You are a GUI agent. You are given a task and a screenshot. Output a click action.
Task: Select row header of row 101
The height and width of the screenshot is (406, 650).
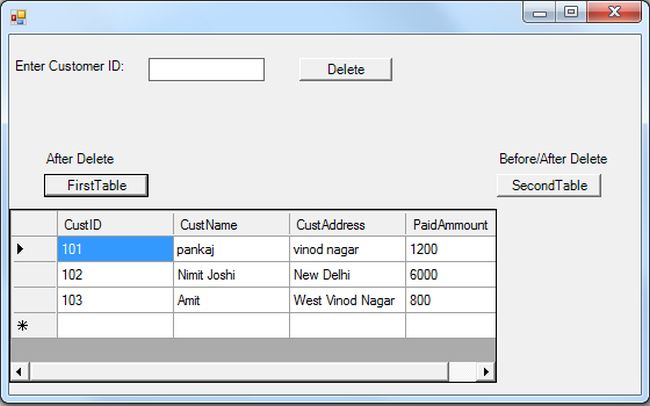(x=34, y=249)
